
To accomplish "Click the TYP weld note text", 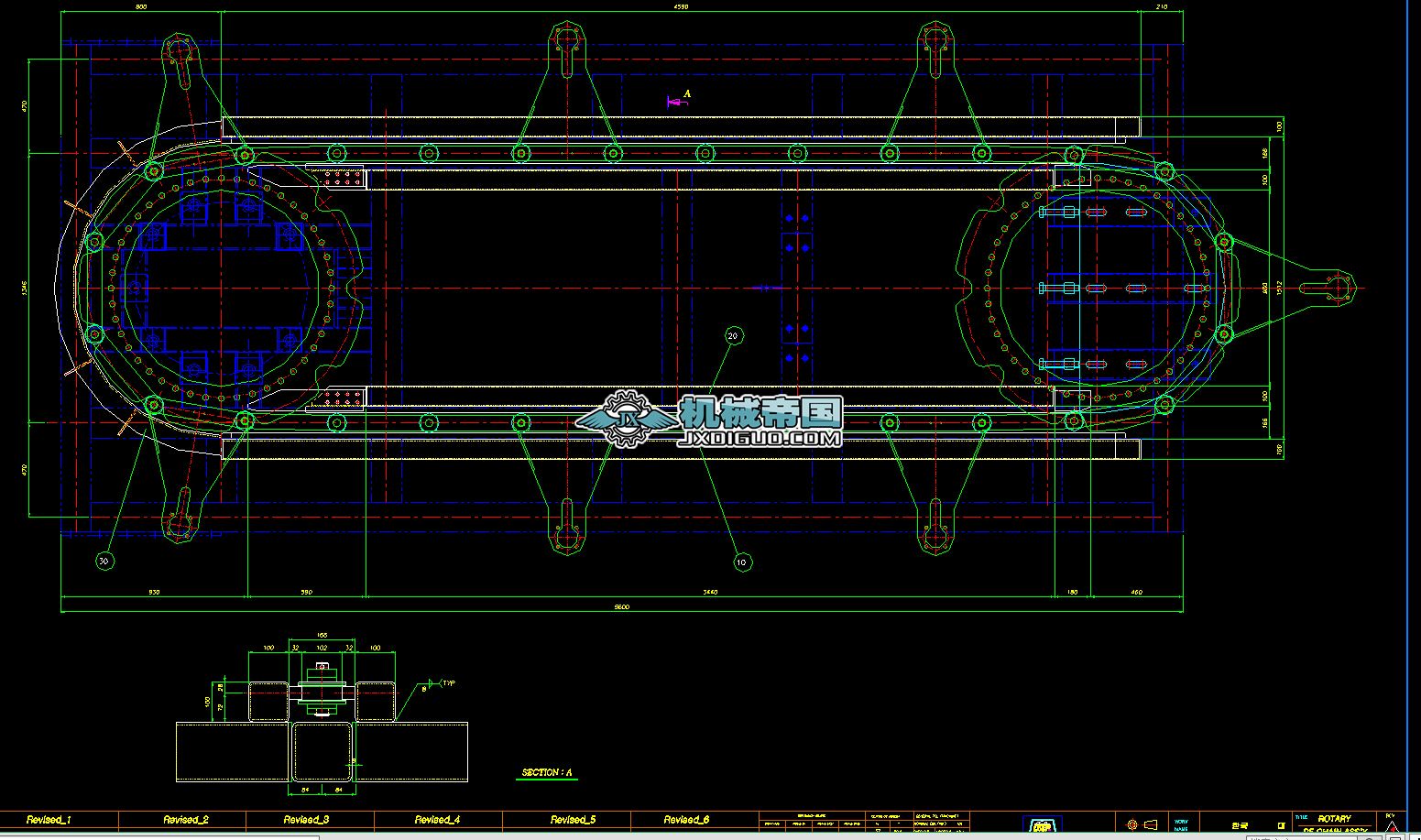I will click(x=449, y=683).
